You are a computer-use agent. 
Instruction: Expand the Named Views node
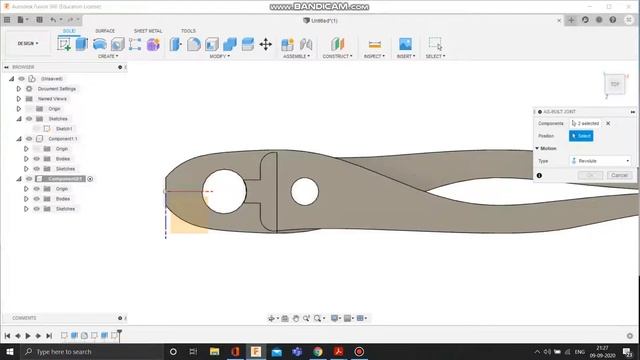19,99
